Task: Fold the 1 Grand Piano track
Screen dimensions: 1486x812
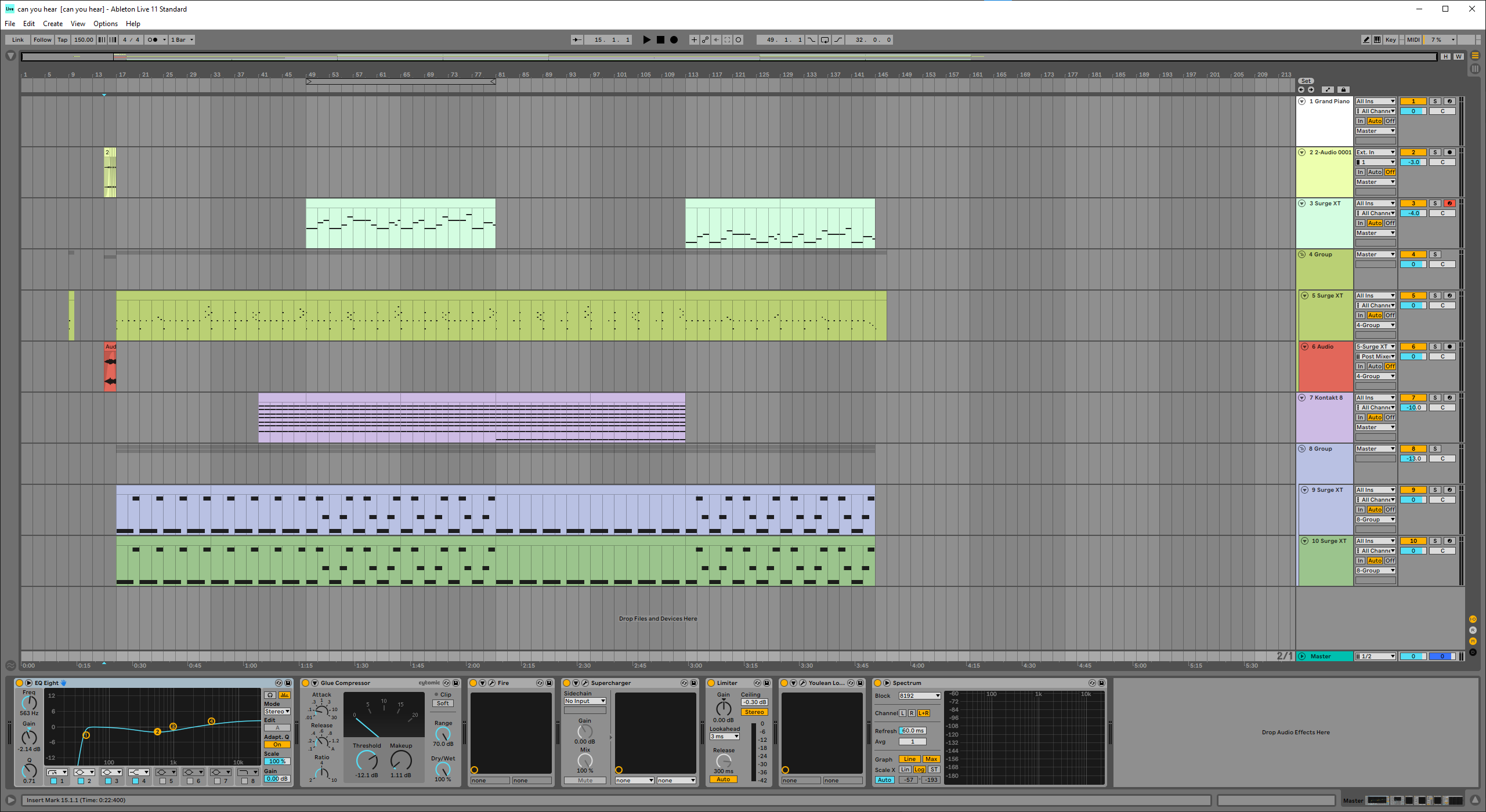Action: 1301,101
